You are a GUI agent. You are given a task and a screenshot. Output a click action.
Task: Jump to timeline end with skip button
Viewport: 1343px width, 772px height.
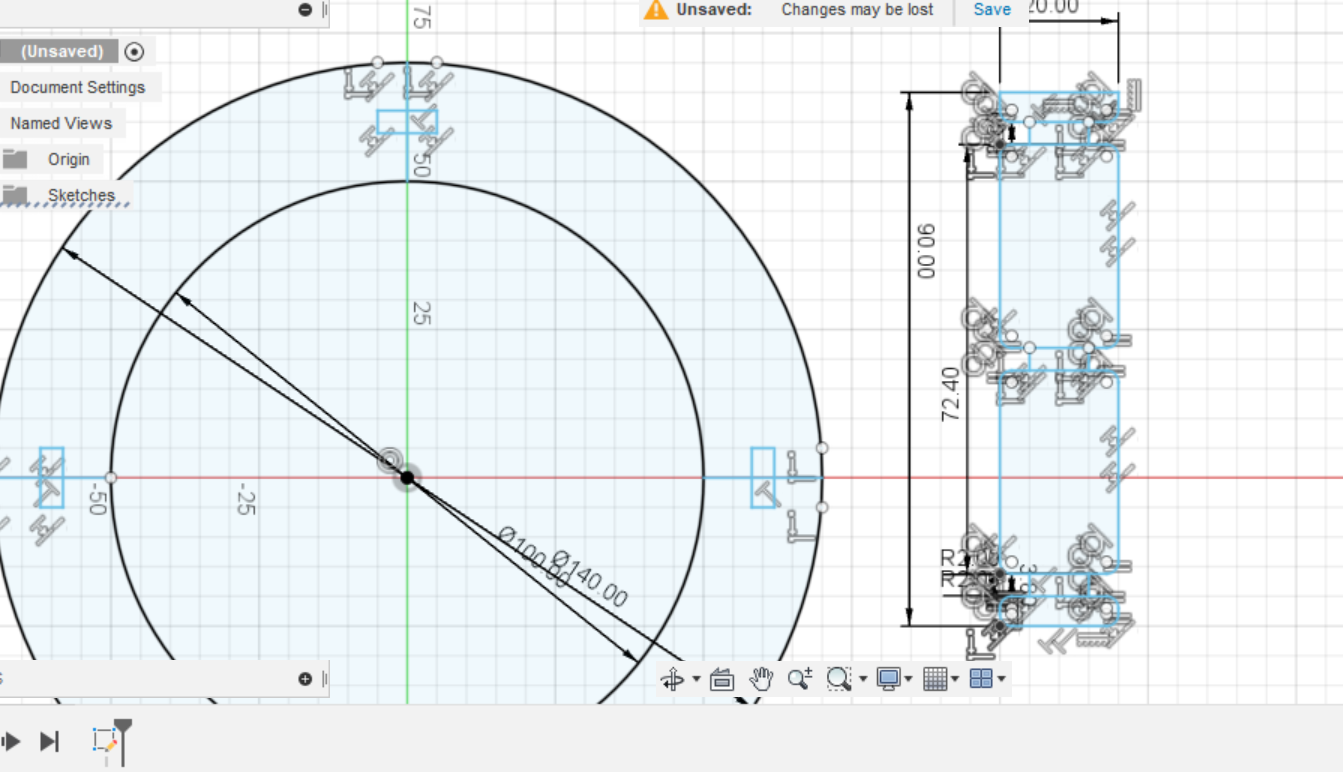click(x=49, y=741)
